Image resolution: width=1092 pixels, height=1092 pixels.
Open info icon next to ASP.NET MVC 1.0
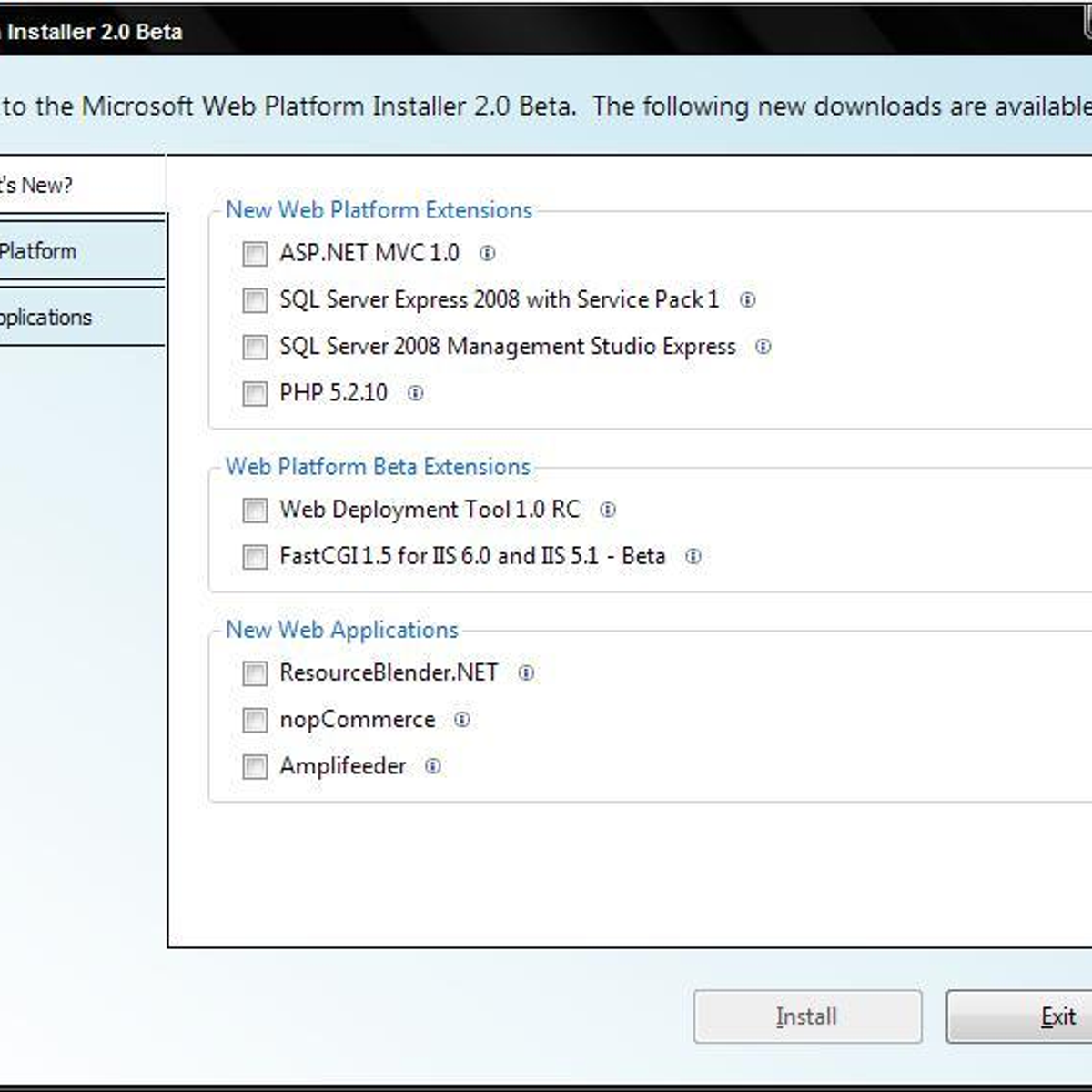click(x=487, y=253)
